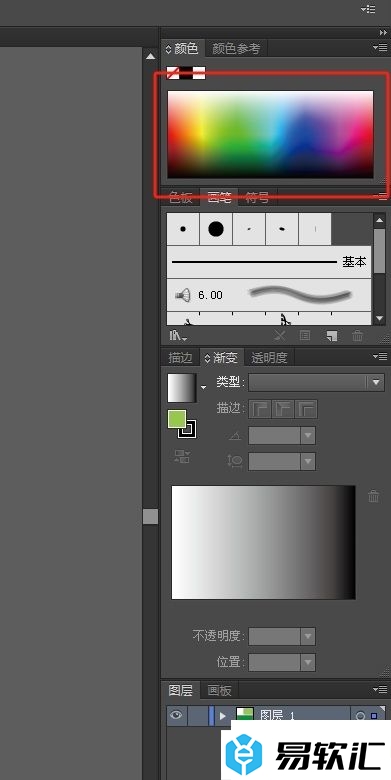Open options of selected object in Brushes panel
This screenshot has width=391, height=780.
coord(305,336)
